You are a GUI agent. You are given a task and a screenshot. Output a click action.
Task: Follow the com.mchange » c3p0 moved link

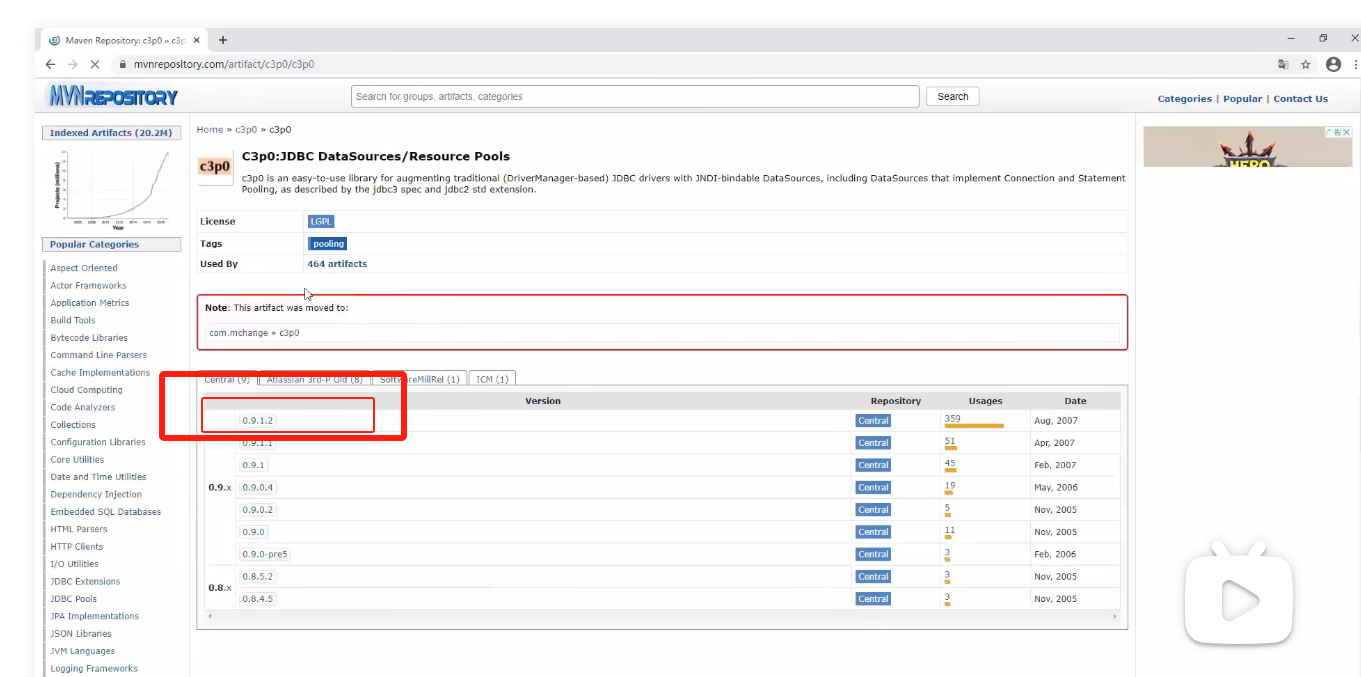254,333
